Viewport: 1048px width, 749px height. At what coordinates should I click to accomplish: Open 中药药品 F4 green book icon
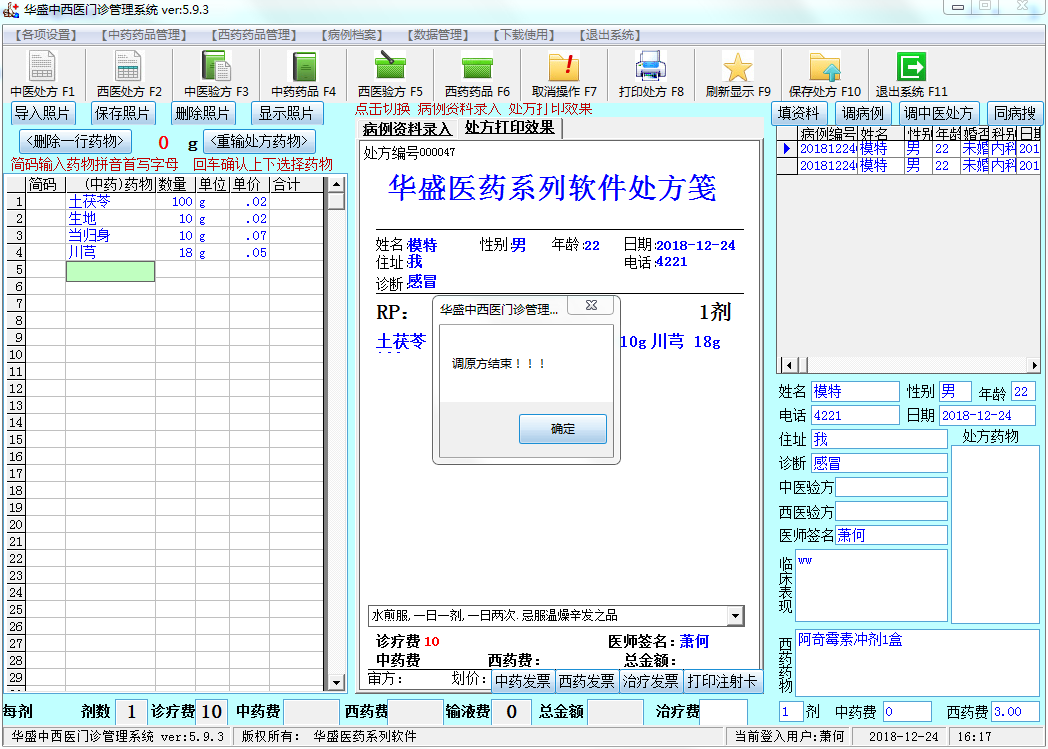(x=303, y=65)
